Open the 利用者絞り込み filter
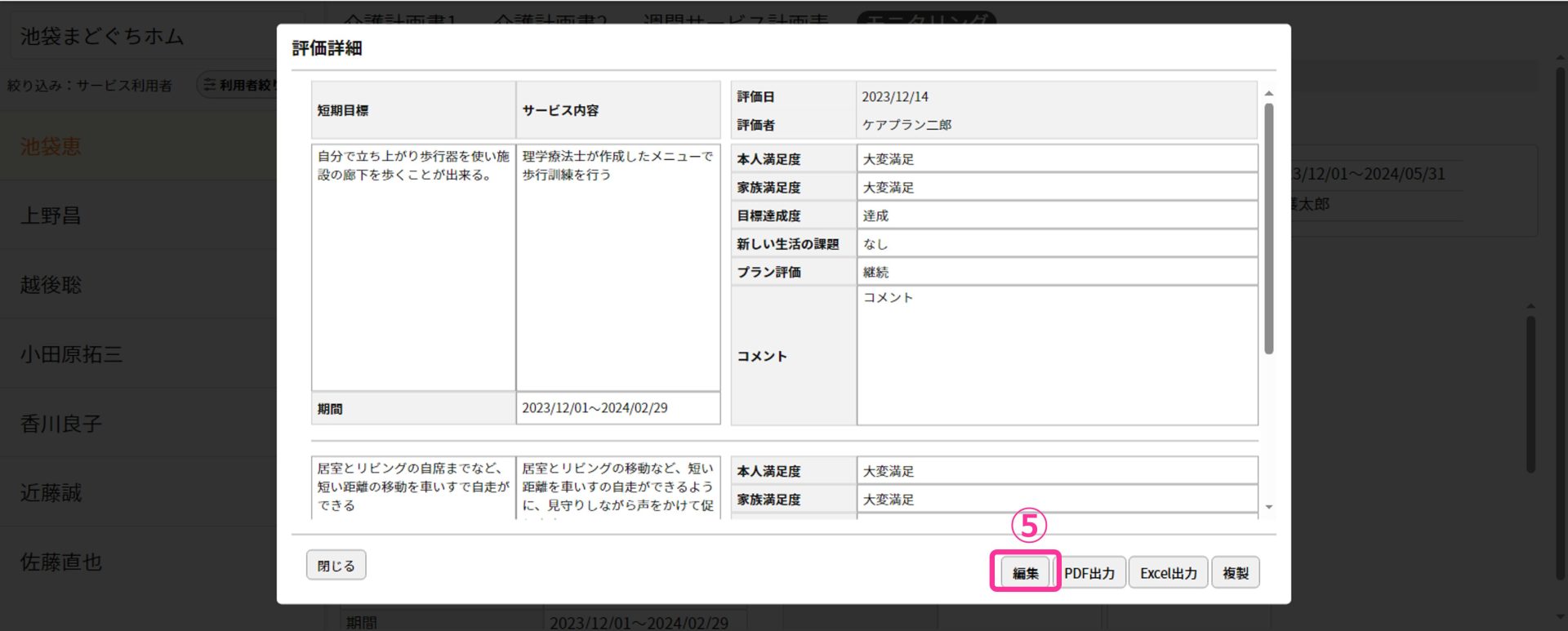The image size is (1568, 631). [x=239, y=85]
